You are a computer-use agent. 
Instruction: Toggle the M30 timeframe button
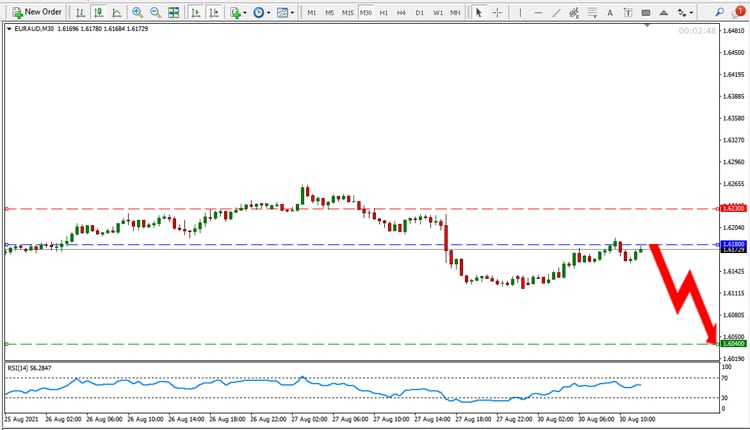[366, 13]
